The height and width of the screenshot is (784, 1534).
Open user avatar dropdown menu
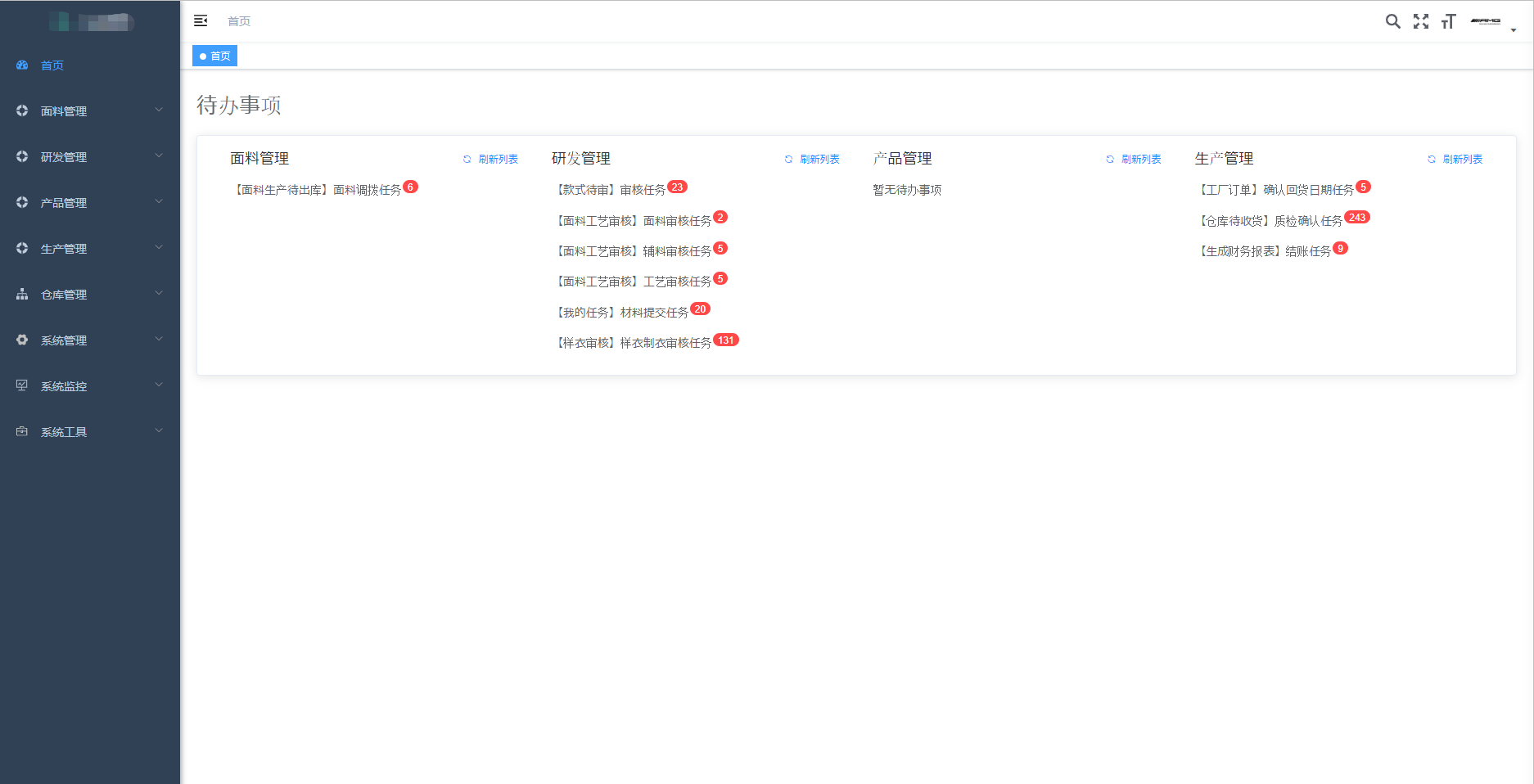coord(1493,22)
